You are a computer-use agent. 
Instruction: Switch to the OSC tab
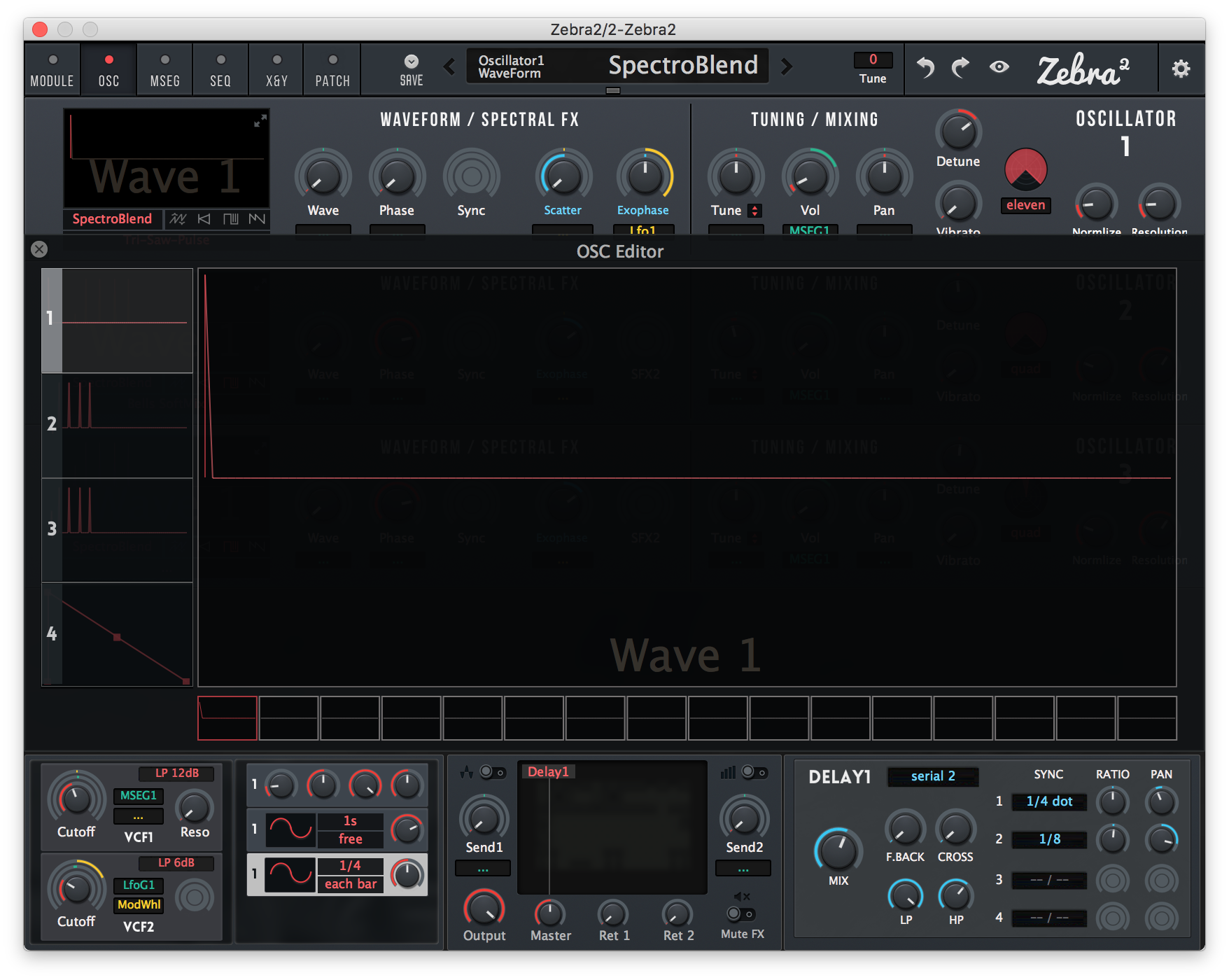[x=108, y=69]
